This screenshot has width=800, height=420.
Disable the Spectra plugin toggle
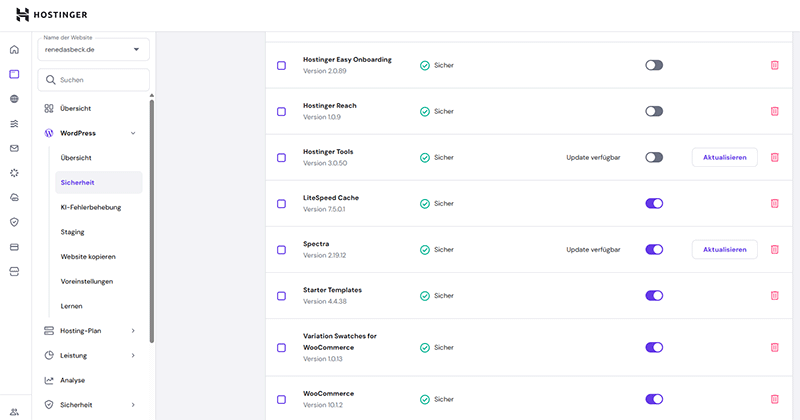654,250
